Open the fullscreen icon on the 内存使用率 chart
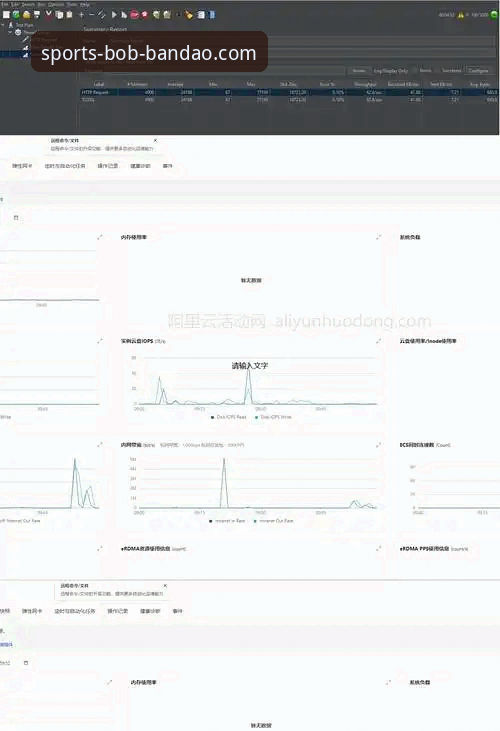Viewport: 500px width, 731px height. (378, 237)
